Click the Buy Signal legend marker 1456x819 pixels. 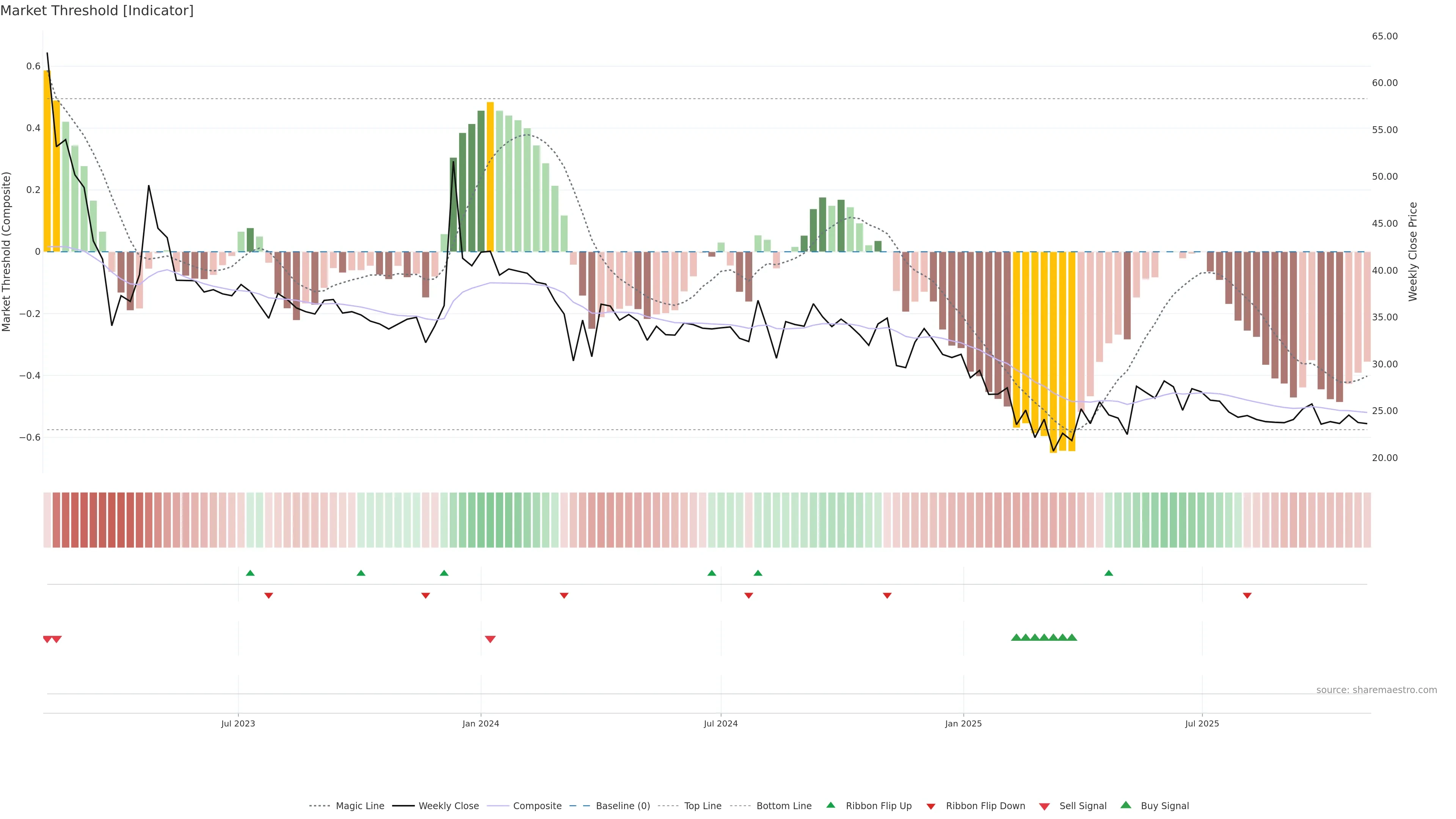pos(1126,805)
